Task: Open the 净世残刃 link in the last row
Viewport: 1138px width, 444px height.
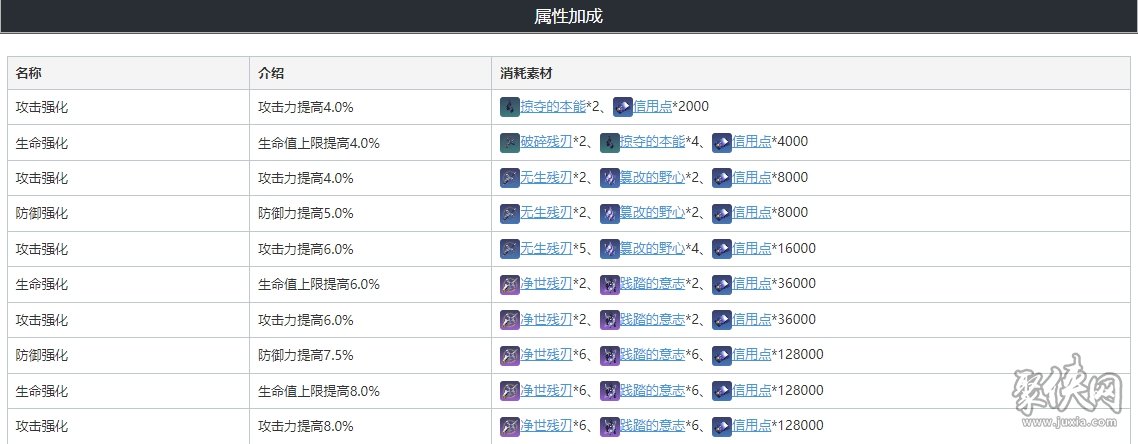Action: tap(547, 427)
